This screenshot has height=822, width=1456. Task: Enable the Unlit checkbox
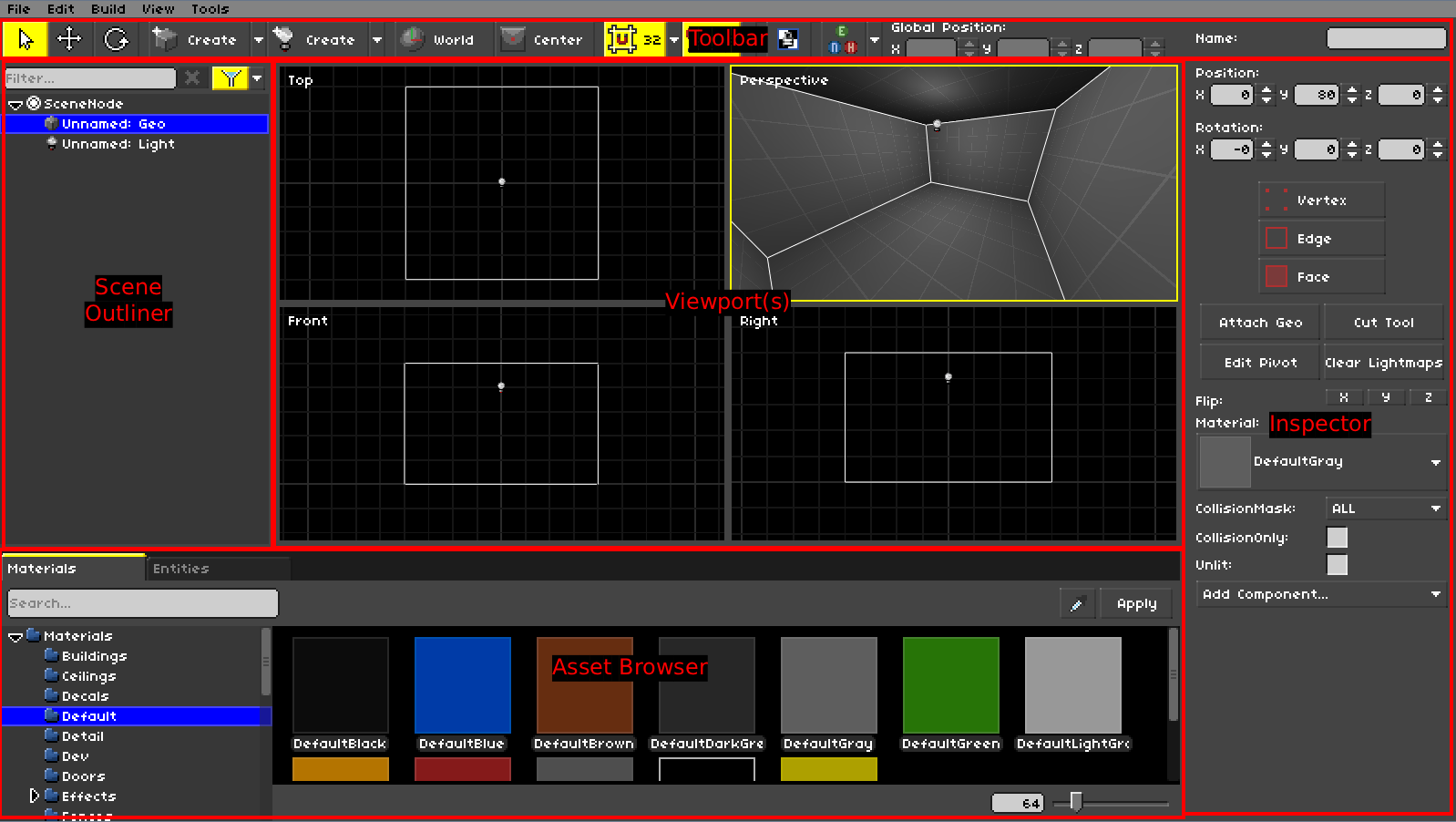click(x=1337, y=565)
